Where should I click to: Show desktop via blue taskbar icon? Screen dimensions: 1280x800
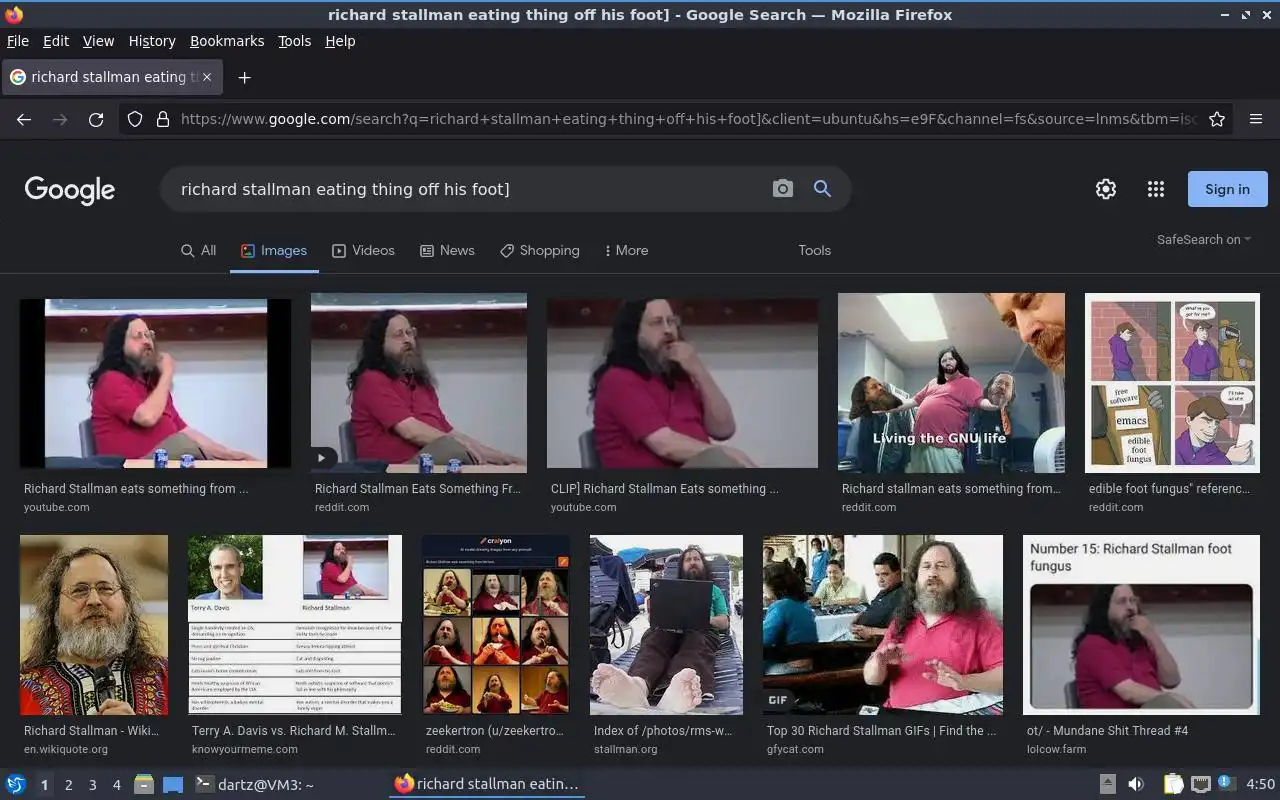pyautogui.click(x=173, y=785)
